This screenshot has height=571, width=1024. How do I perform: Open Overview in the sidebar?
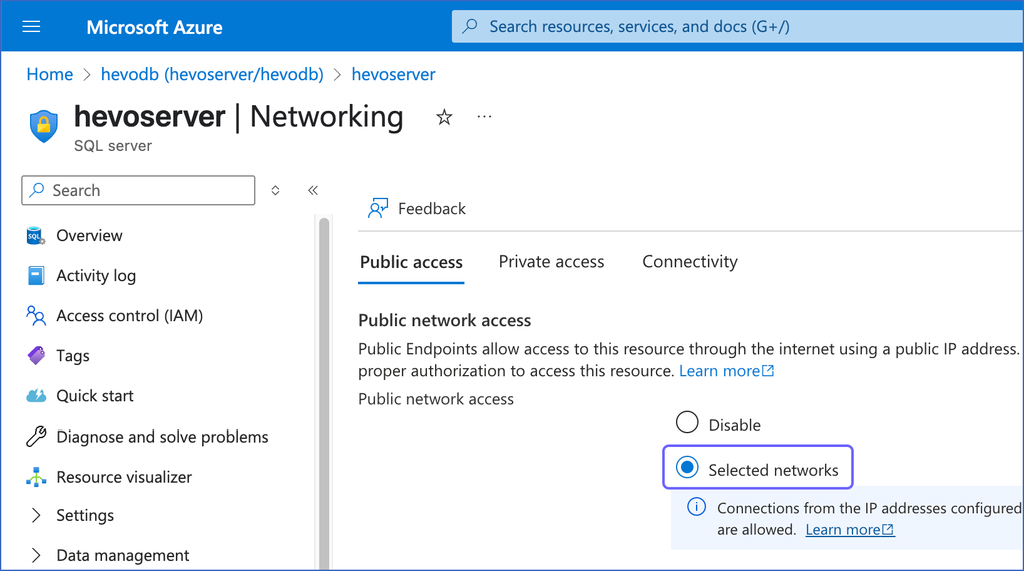89,236
